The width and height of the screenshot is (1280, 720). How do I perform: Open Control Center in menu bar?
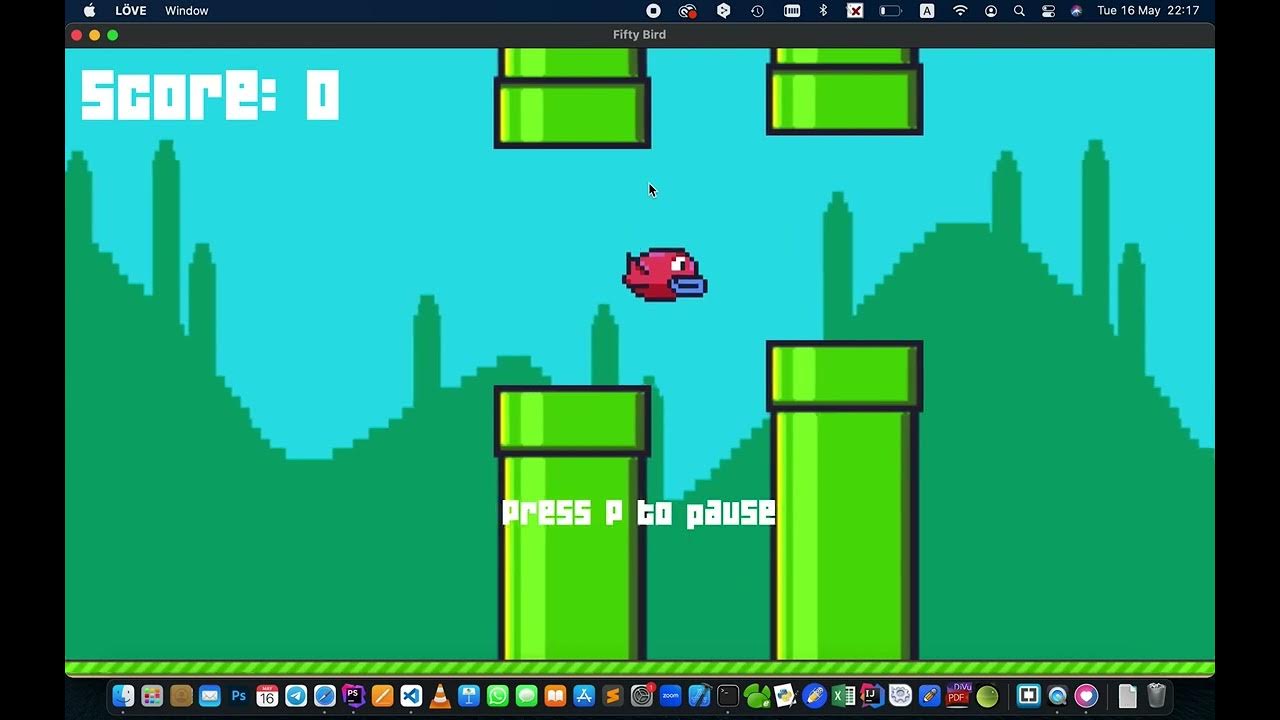(x=1048, y=11)
